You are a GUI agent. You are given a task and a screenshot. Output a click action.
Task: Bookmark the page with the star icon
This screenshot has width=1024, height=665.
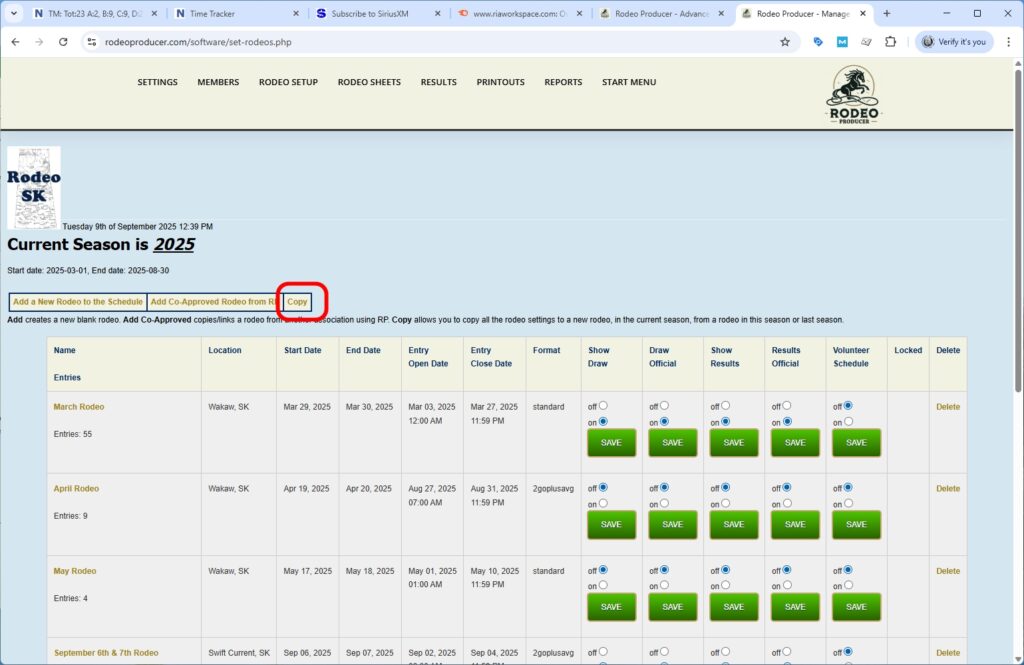(785, 43)
